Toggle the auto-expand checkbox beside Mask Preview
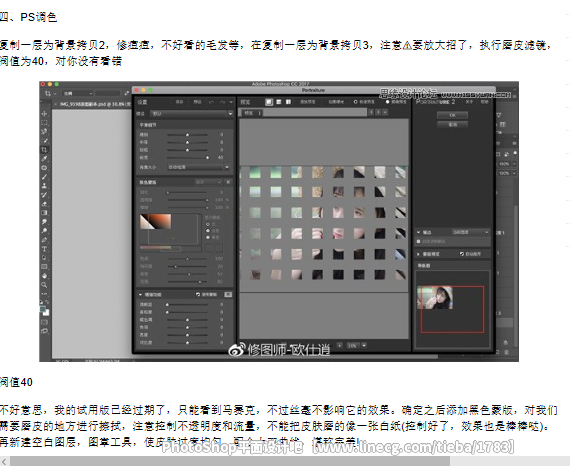Screen dimensions: 570x466 coord(462,254)
